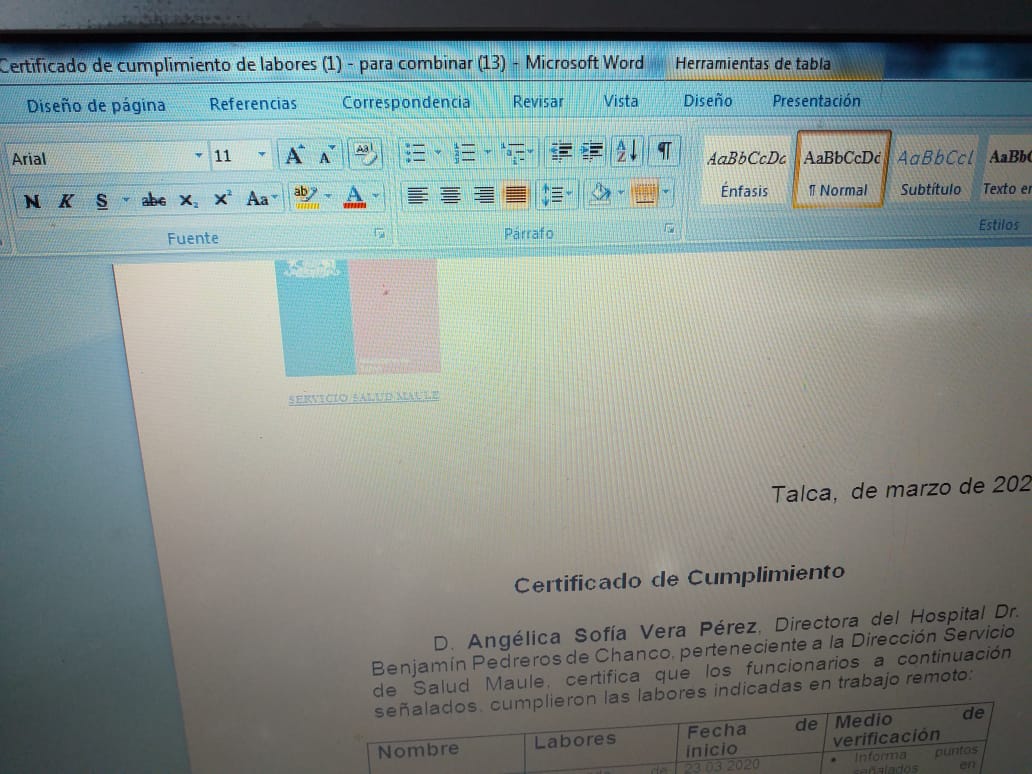
Task: Expand the line spacing dropdown
Action: pyautogui.click(x=568, y=194)
